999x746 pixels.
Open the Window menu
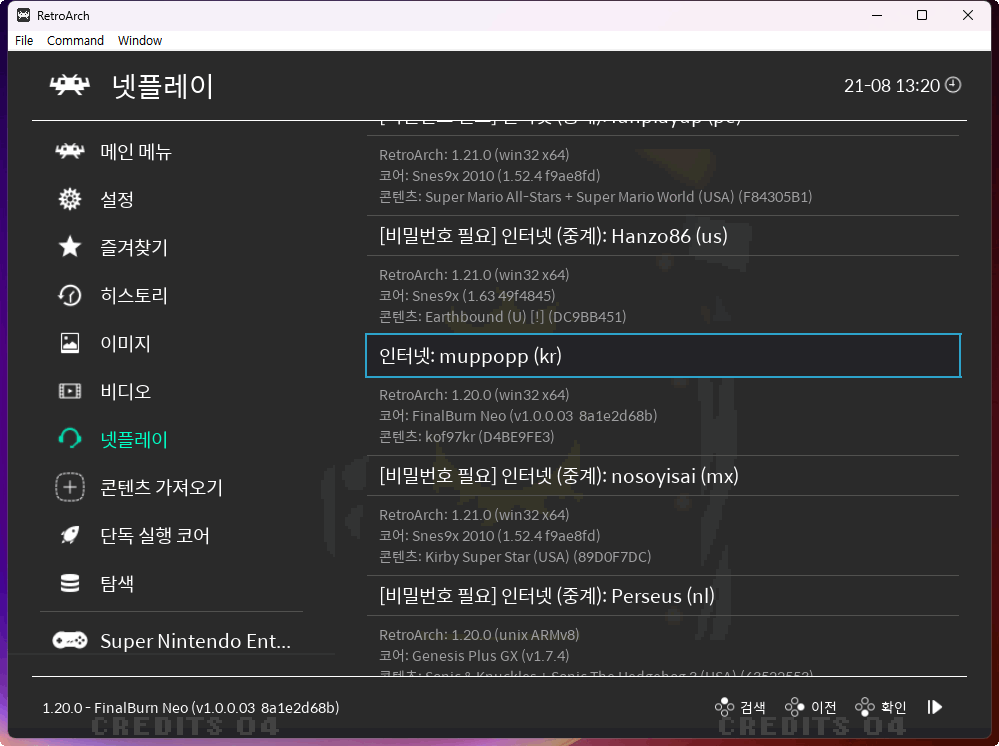(140, 41)
